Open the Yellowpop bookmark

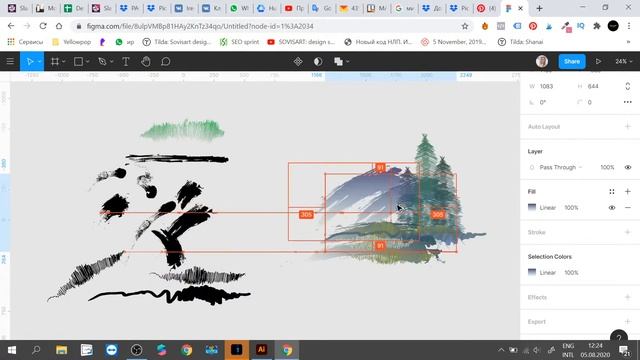72,42
